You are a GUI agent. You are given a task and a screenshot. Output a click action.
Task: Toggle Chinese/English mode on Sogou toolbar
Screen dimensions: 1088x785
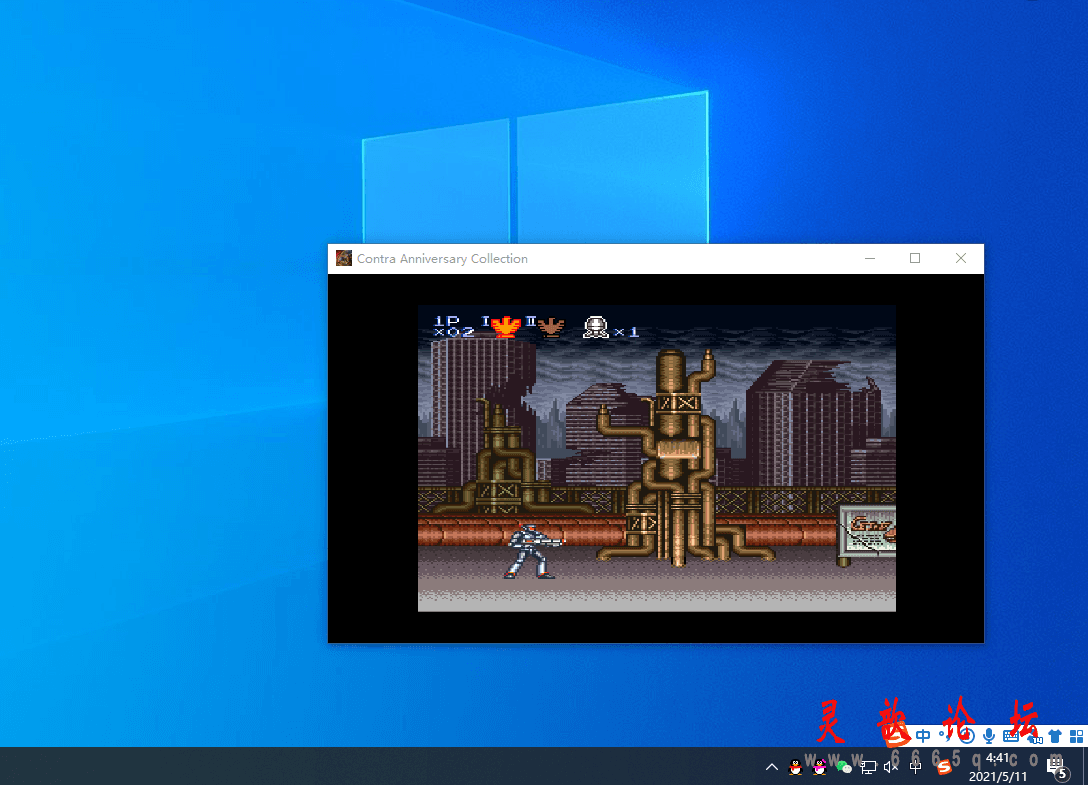pyautogui.click(x=923, y=736)
